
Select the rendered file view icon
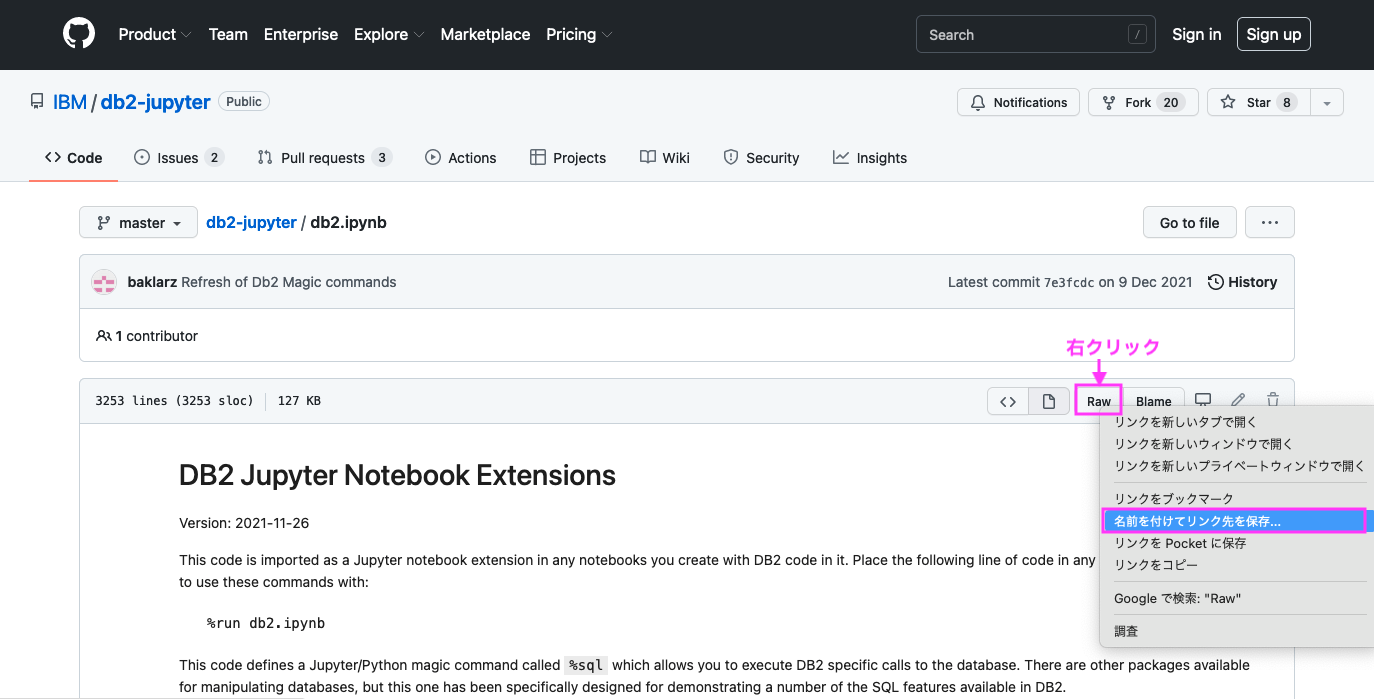point(1049,401)
